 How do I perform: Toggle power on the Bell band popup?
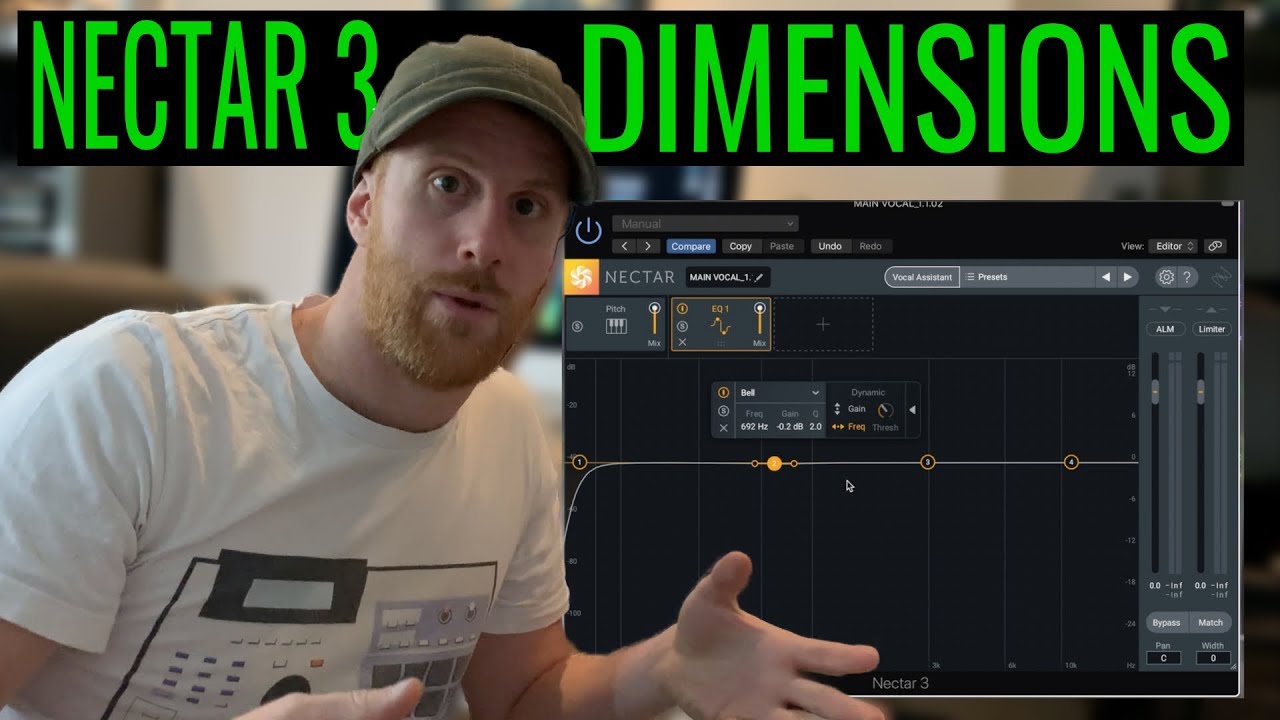(724, 393)
